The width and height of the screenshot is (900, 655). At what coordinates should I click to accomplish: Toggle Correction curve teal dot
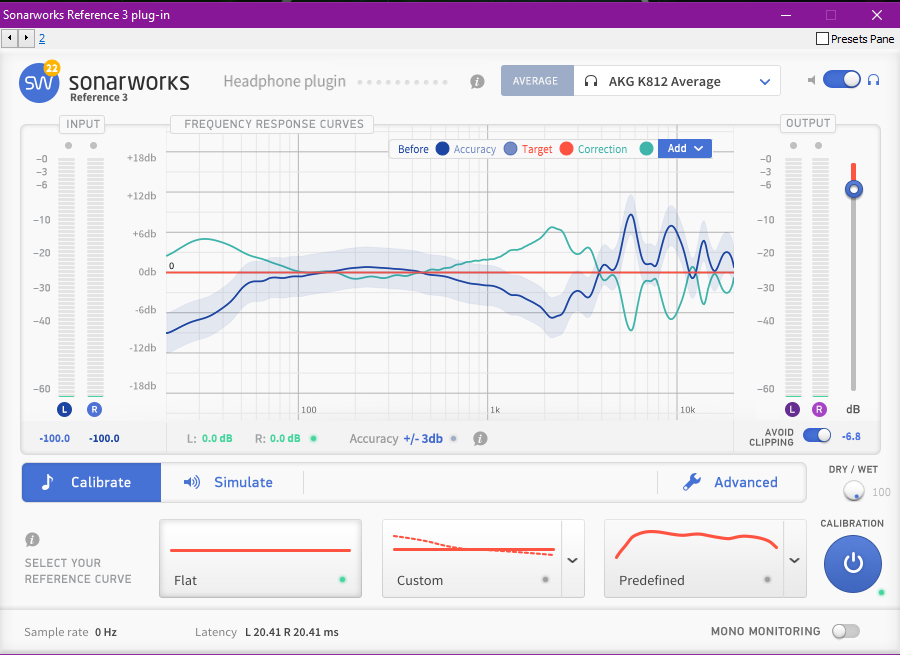tap(646, 149)
